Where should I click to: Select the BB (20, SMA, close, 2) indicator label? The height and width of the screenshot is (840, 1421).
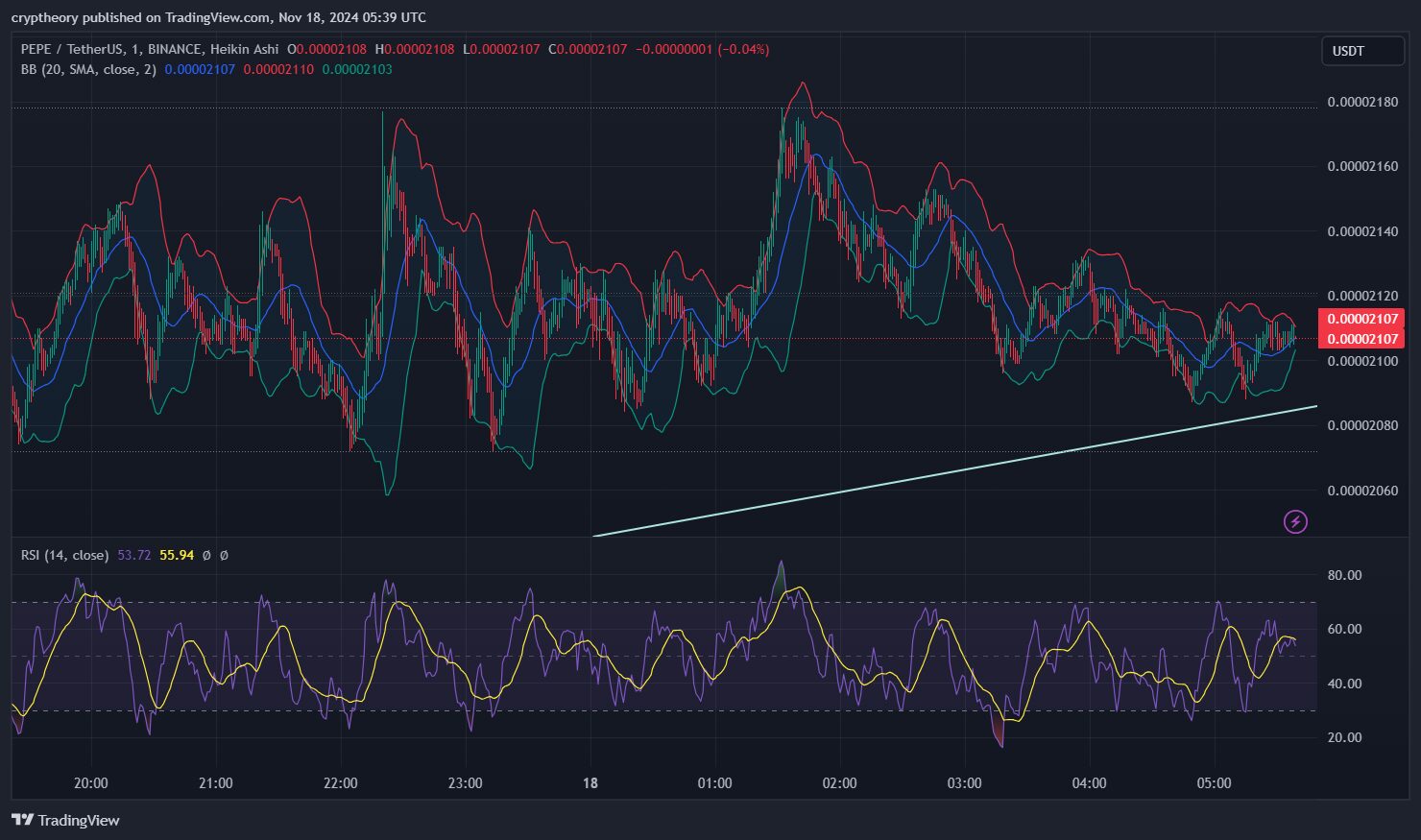[88, 69]
